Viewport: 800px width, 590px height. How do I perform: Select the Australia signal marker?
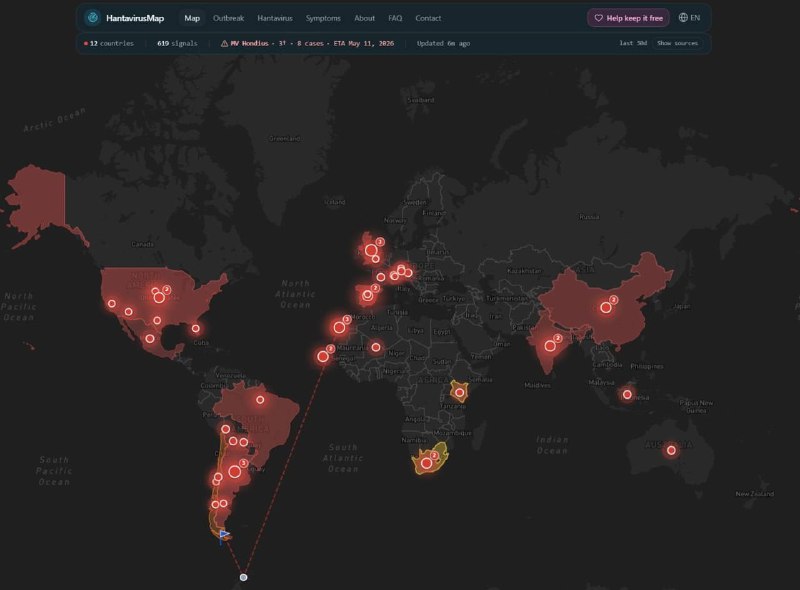point(671,450)
